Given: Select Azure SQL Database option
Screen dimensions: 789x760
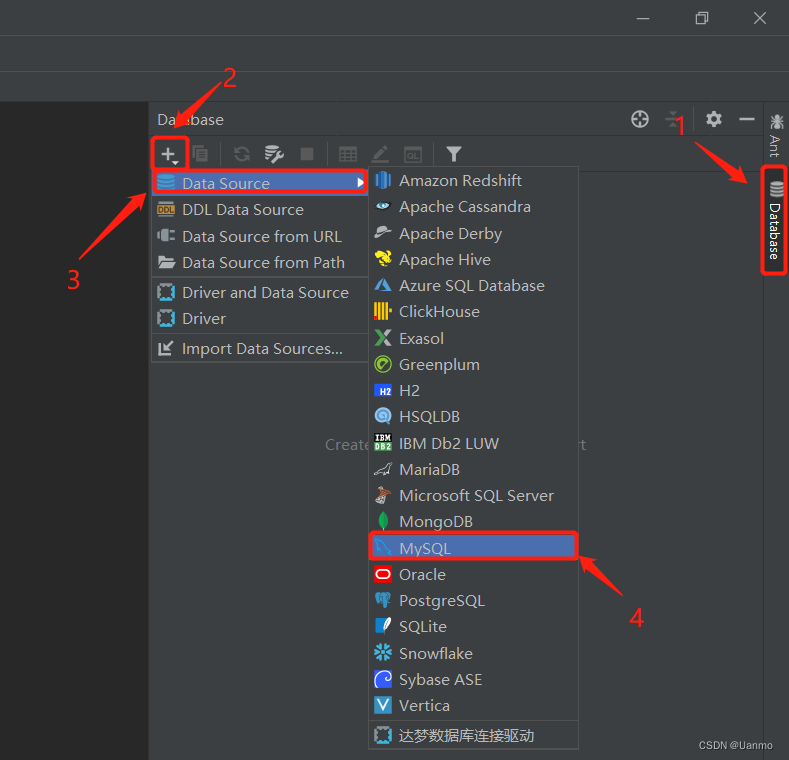Looking at the screenshot, I should pos(474,285).
